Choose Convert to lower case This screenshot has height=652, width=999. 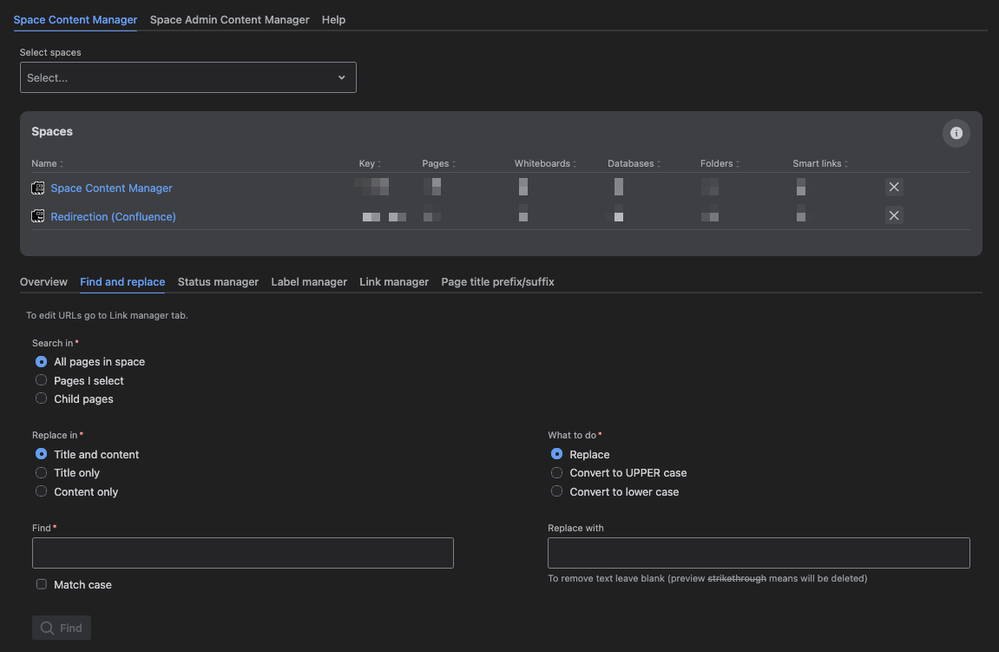(557, 491)
